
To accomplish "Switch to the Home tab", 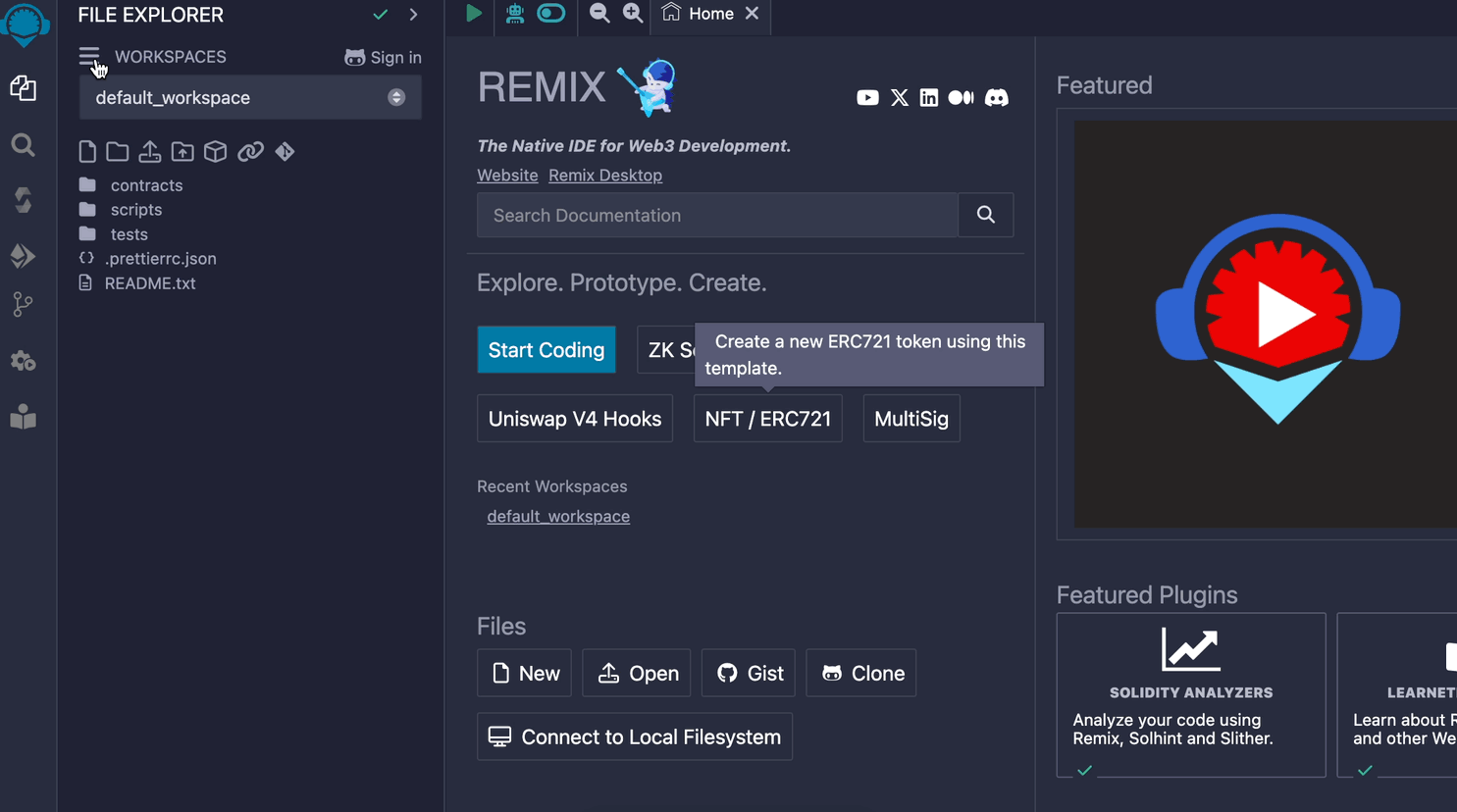I will coord(710,14).
